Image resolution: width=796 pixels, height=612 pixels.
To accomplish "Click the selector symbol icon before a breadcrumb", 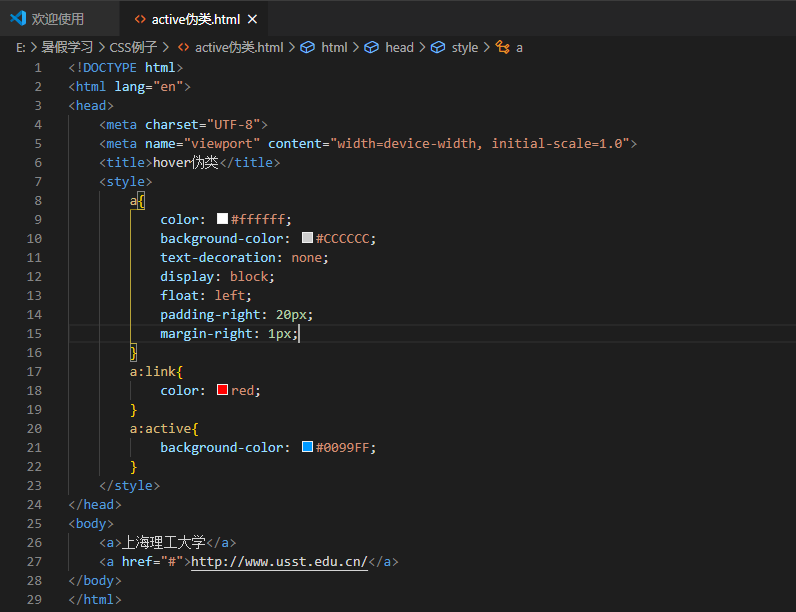I will pos(503,47).
